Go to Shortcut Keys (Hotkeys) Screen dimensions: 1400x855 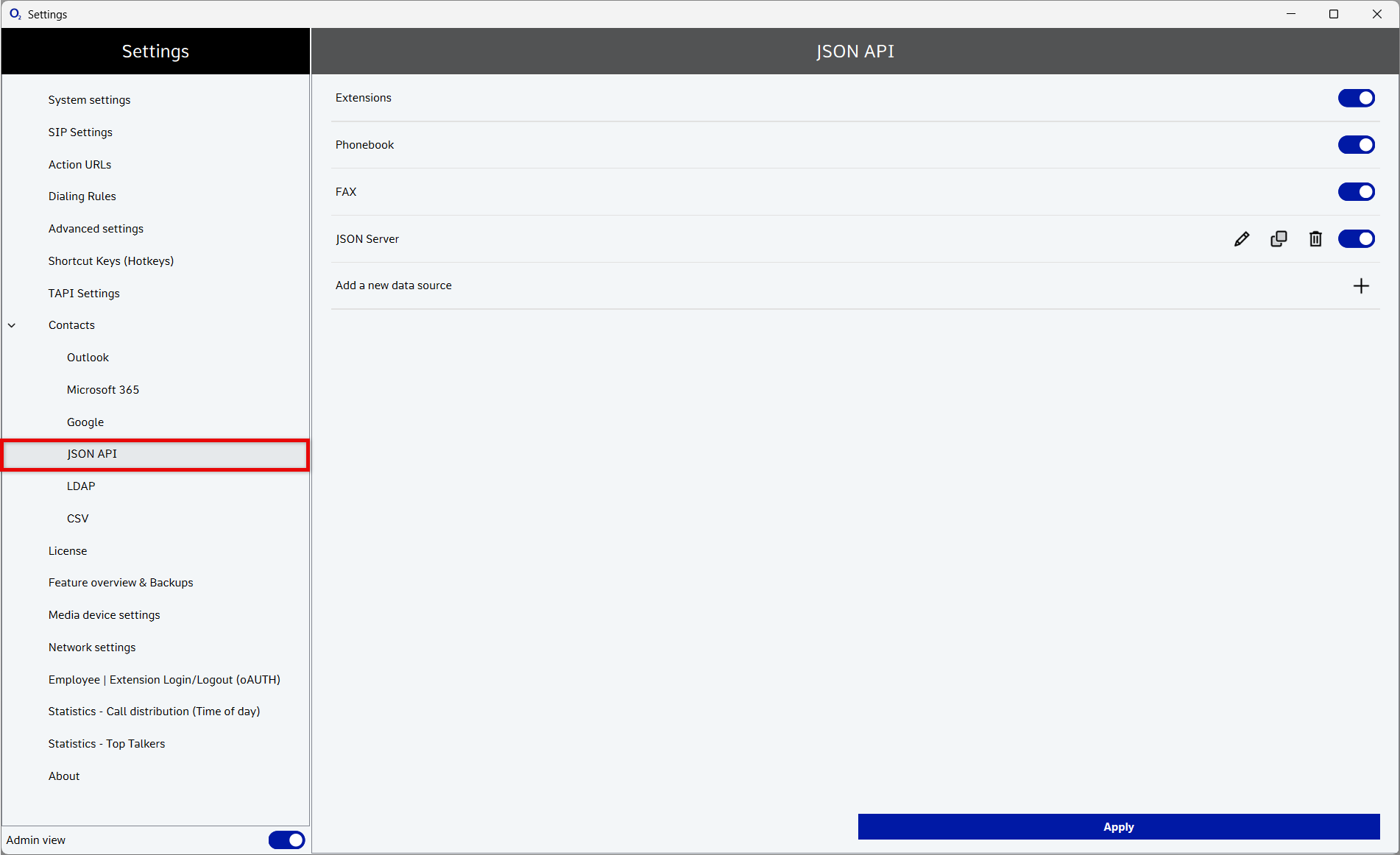click(111, 261)
